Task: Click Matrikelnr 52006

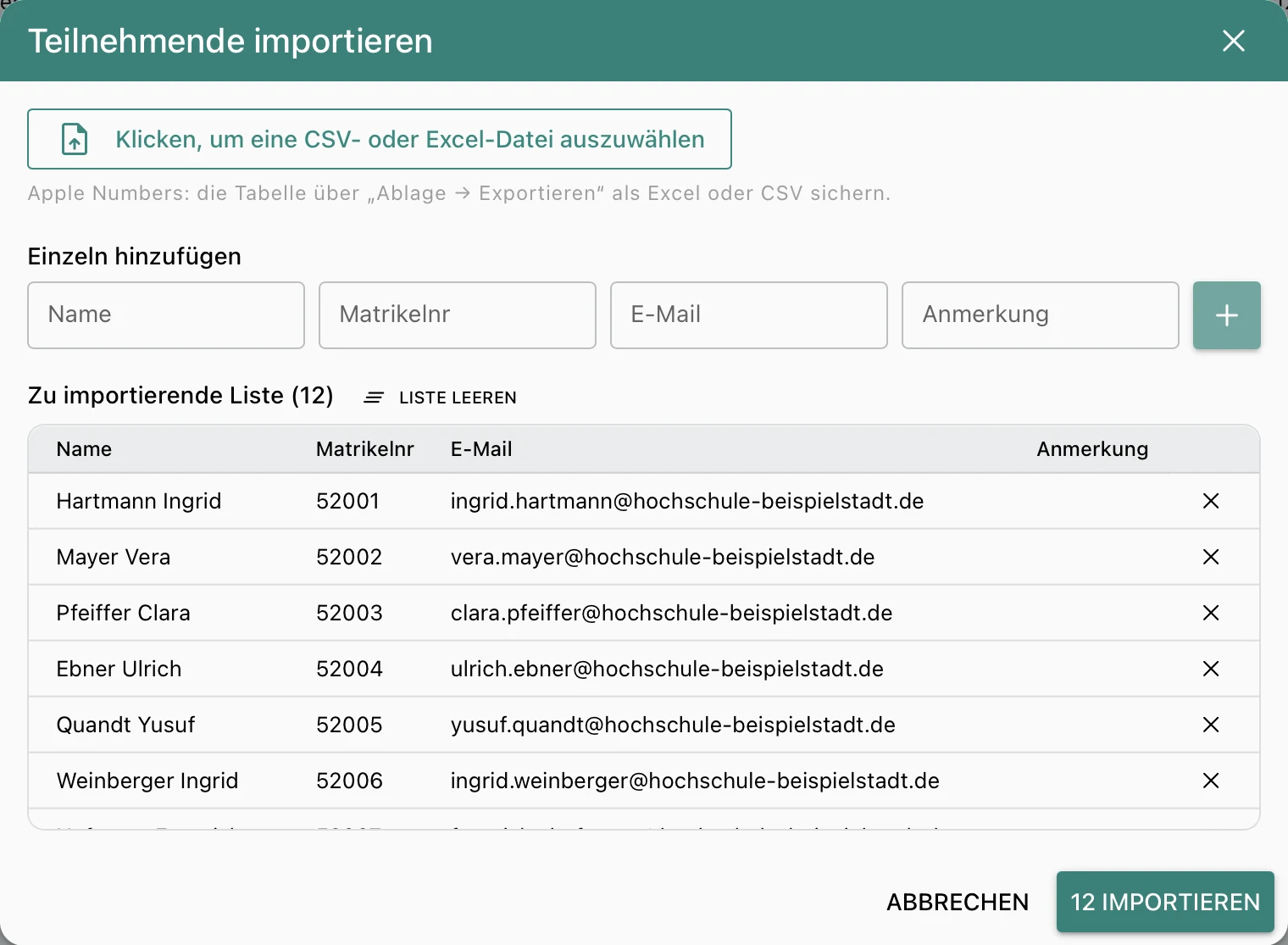Action: click(349, 781)
